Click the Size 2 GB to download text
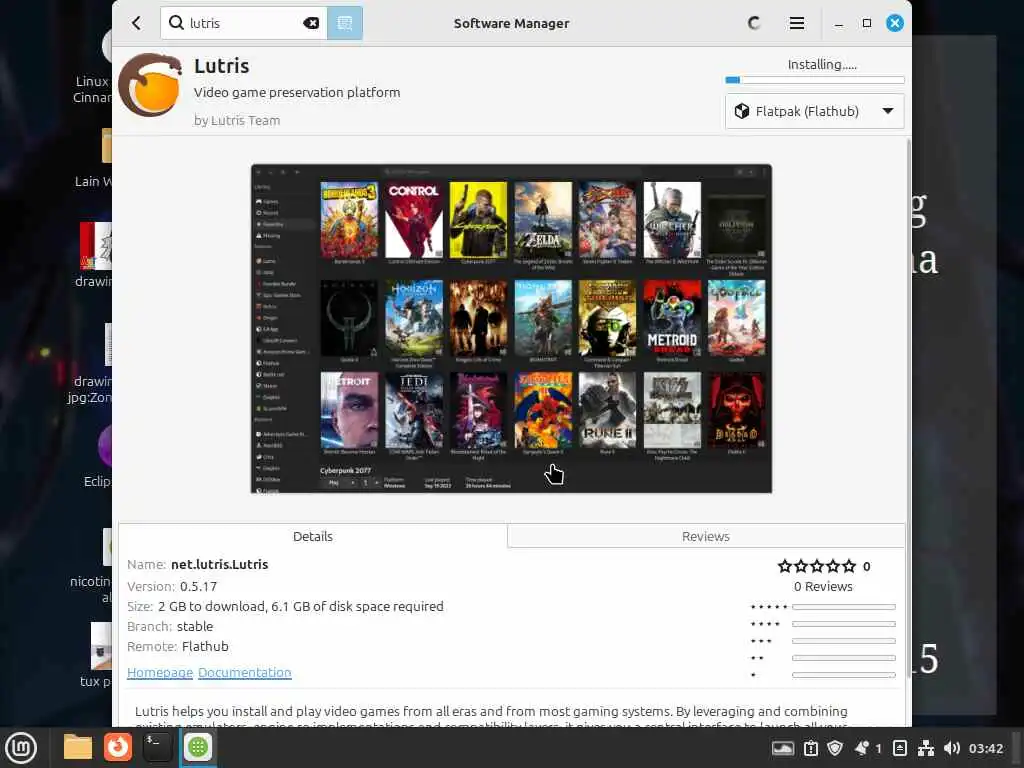This screenshot has height=768, width=1024. [300, 606]
